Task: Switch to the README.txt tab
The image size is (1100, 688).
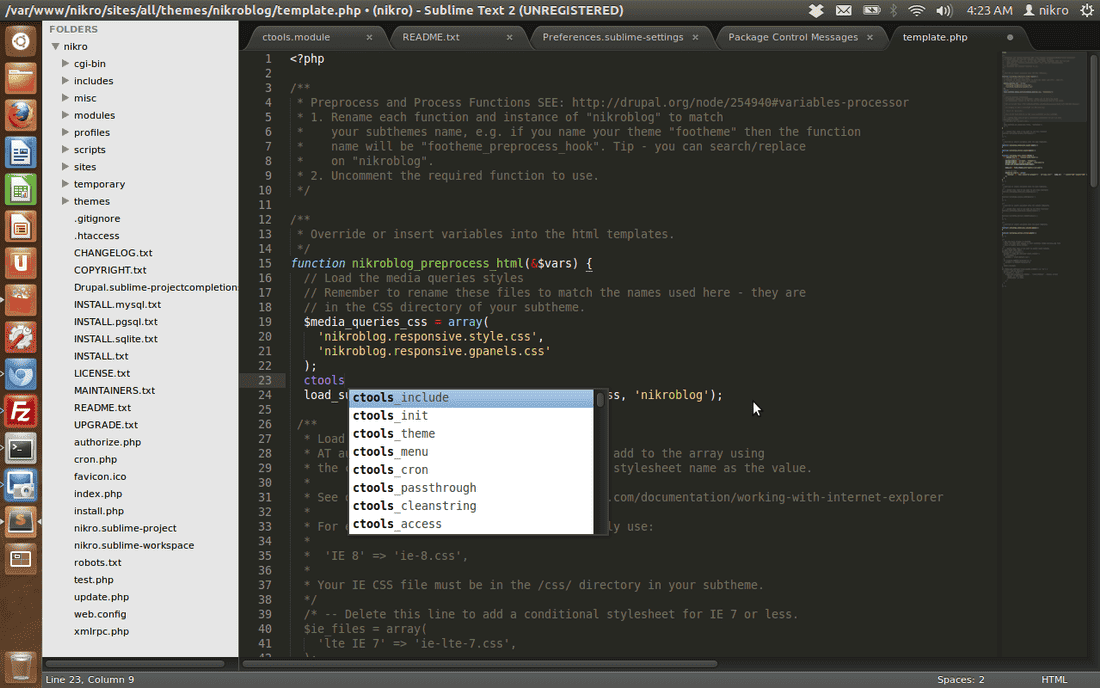Action: (x=431, y=37)
